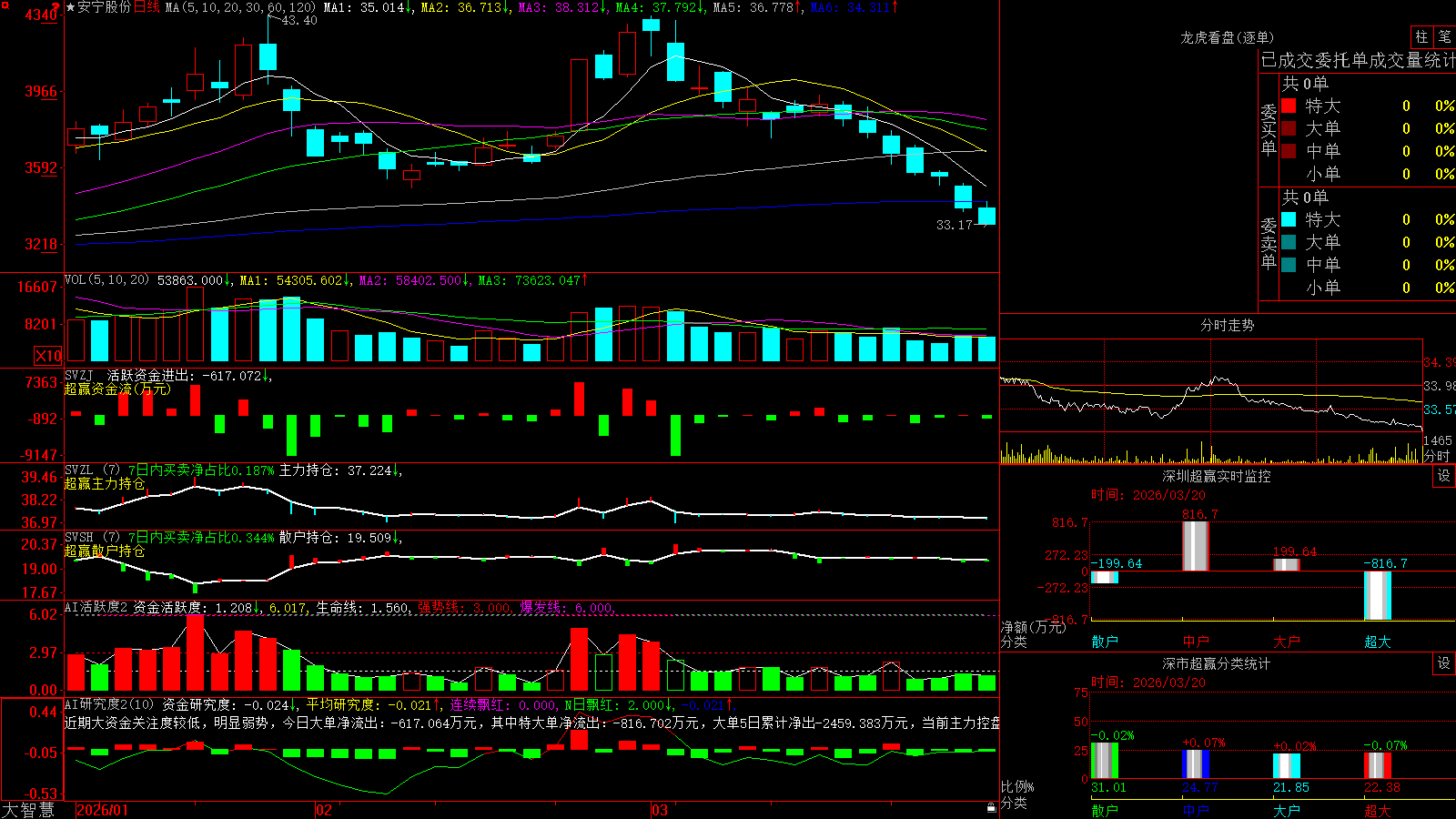Click the 199.64 大户 bar in 实时监控
Screen dimensions: 1456x819
click(x=1287, y=565)
